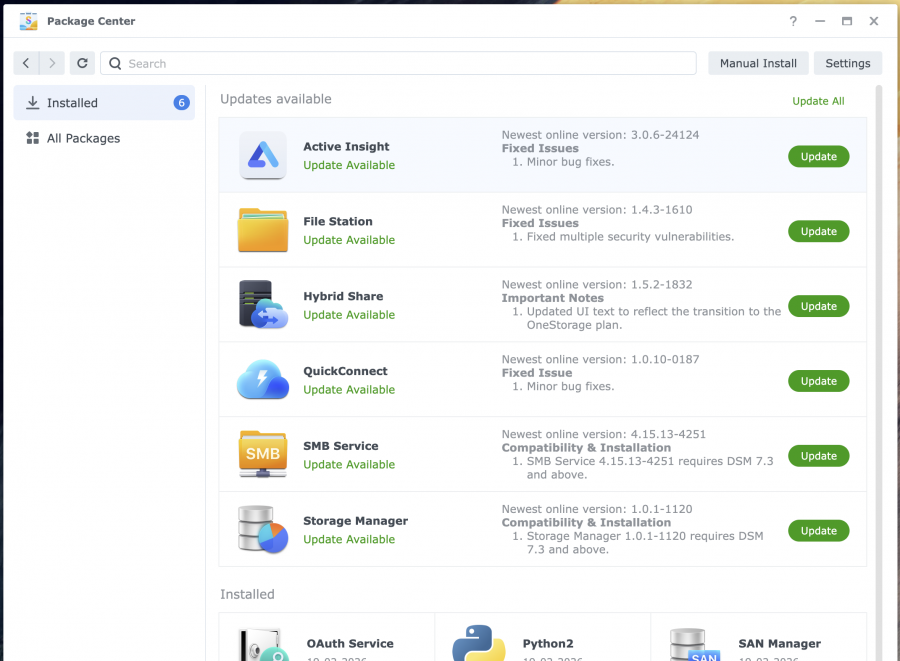Go back with the left arrow
This screenshot has width=900, height=661.
[x=26, y=63]
